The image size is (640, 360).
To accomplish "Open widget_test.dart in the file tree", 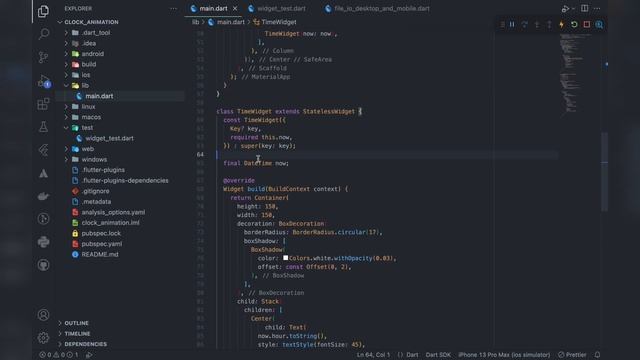I will click(109, 138).
